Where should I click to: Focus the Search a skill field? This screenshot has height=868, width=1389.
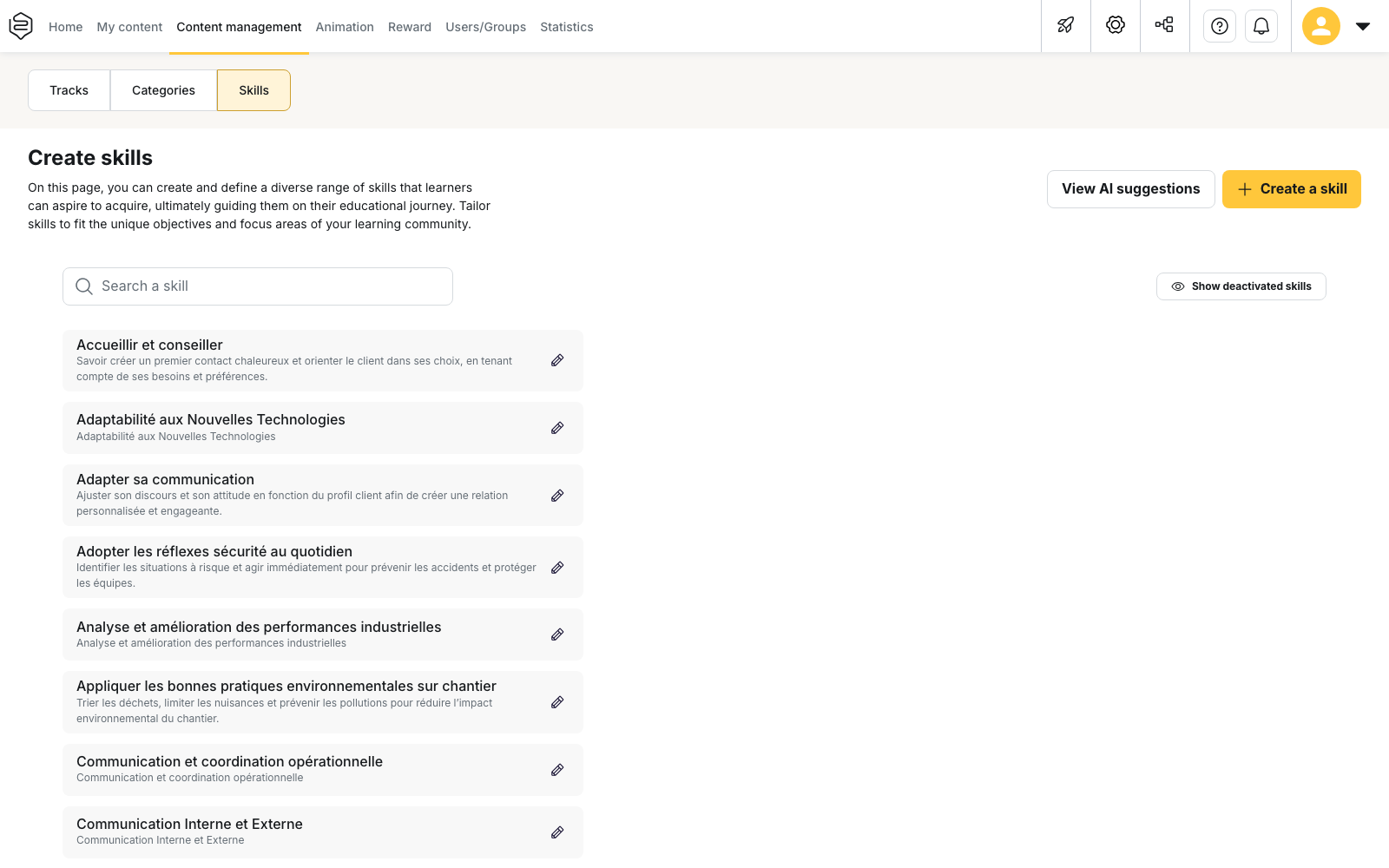(x=258, y=286)
